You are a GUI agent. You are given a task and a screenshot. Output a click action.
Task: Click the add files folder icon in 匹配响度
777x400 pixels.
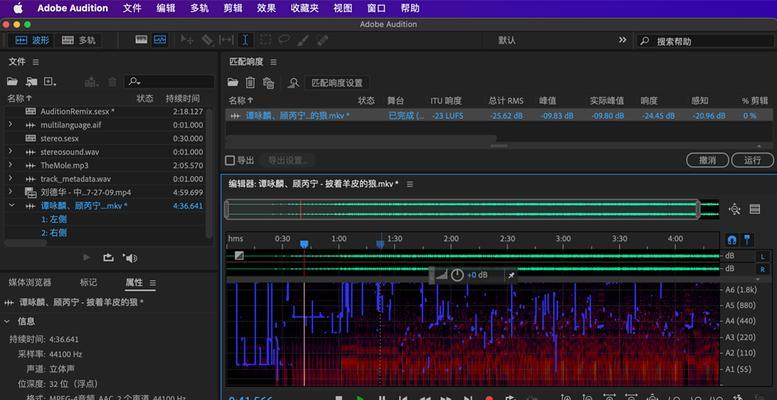click(232, 83)
